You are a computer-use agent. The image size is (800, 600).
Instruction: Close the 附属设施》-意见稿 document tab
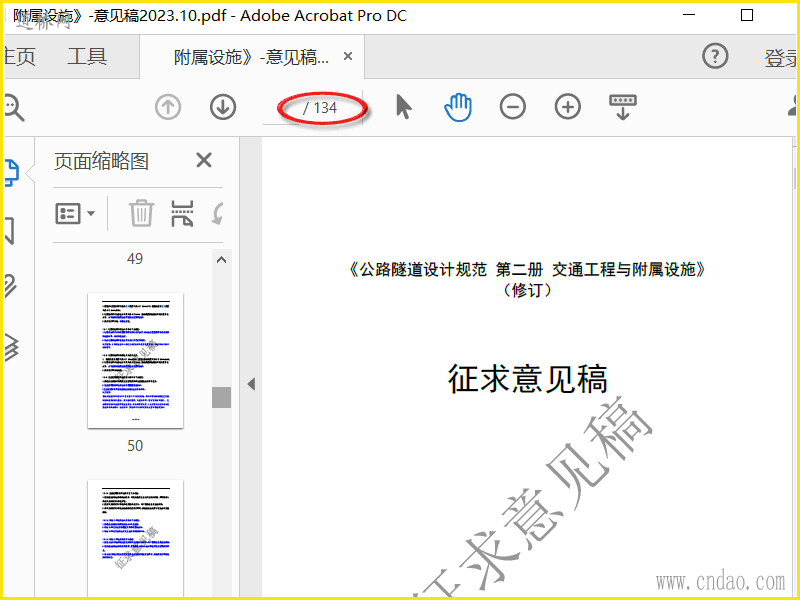348,56
